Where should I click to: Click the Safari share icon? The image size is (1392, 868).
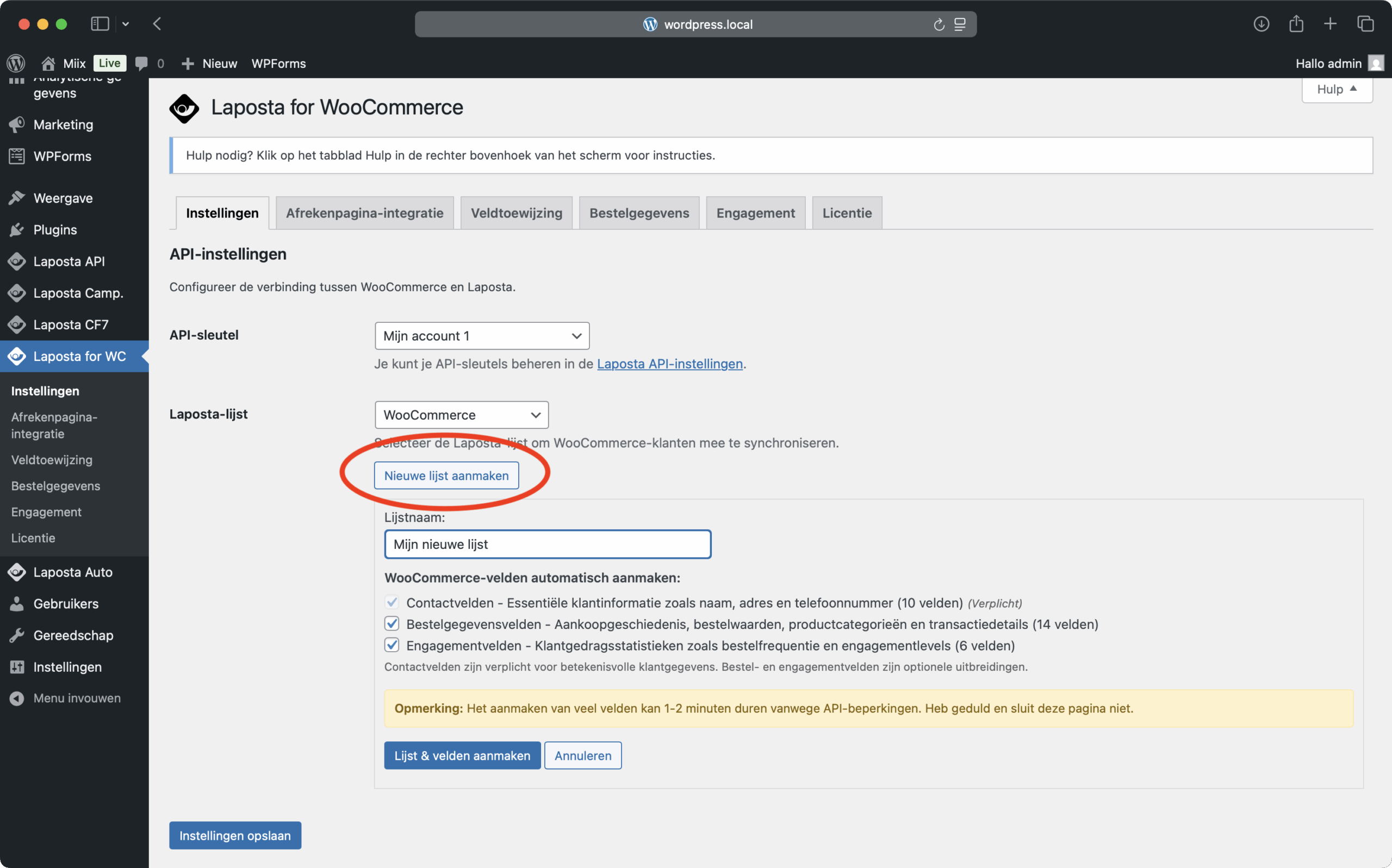pyautogui.click(x=1296, y=23)
